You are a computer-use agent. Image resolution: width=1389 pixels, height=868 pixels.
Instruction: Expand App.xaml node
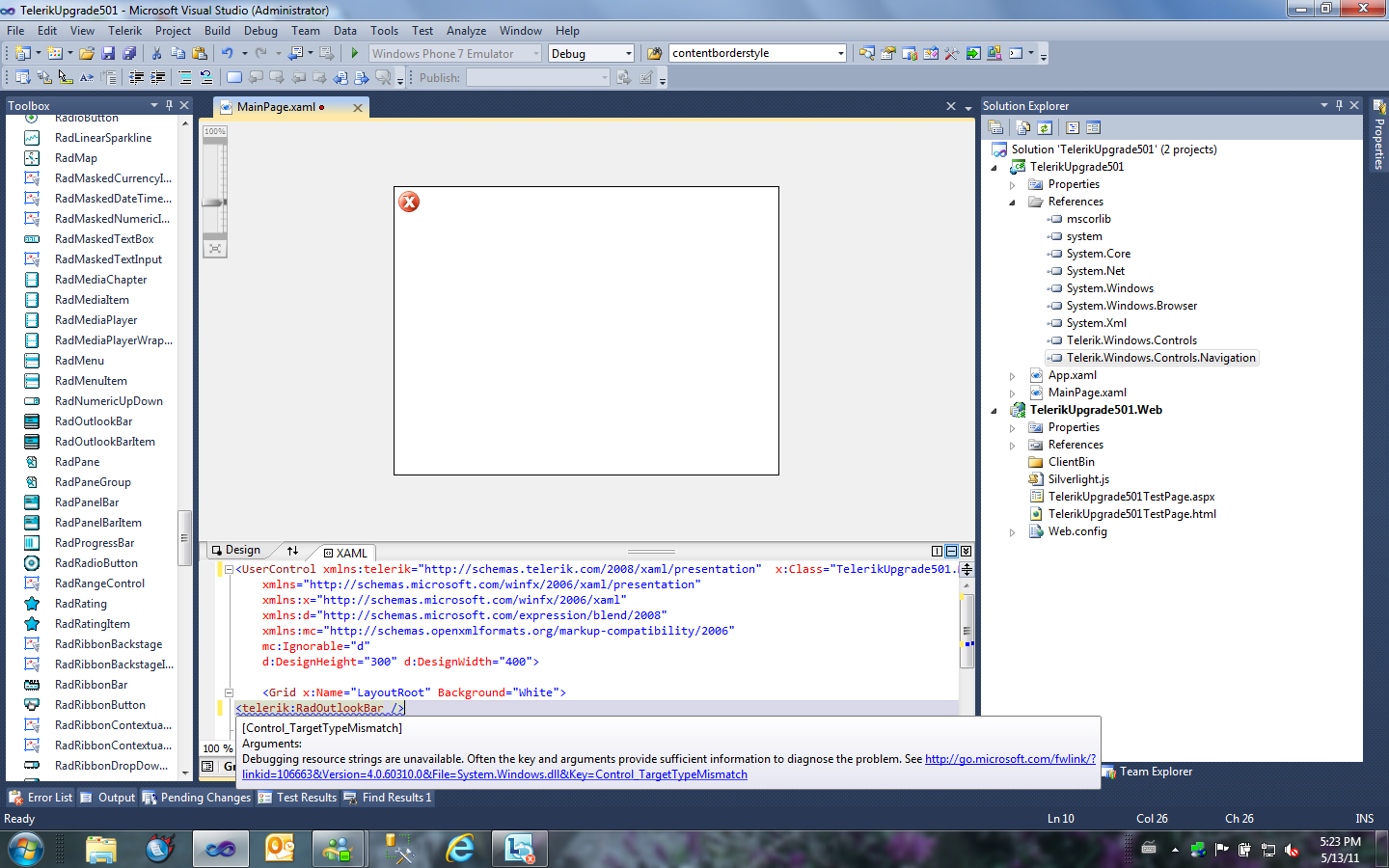click(x=1012, y=376)
